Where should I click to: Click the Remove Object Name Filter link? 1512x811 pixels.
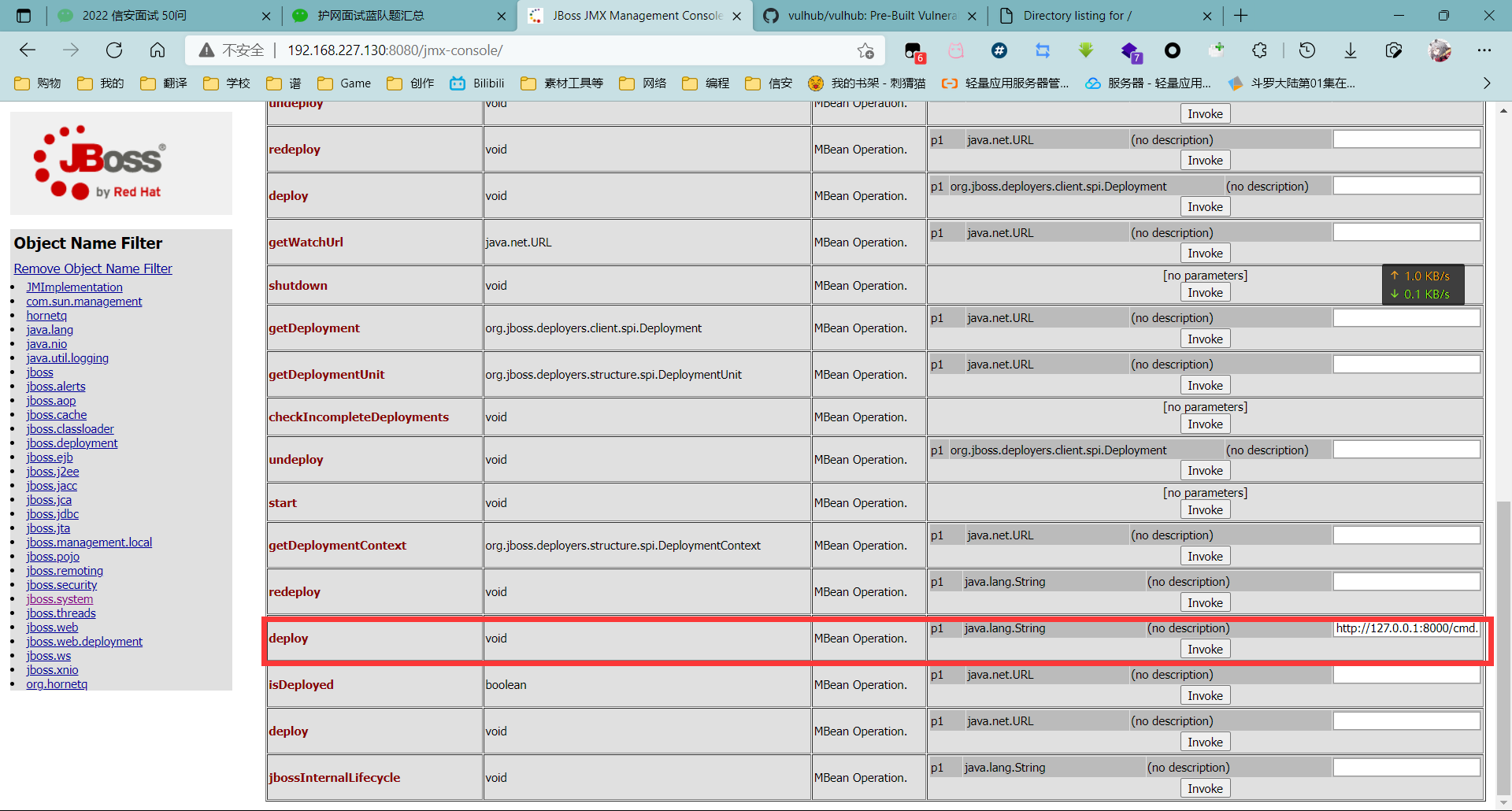coord(92,268)
